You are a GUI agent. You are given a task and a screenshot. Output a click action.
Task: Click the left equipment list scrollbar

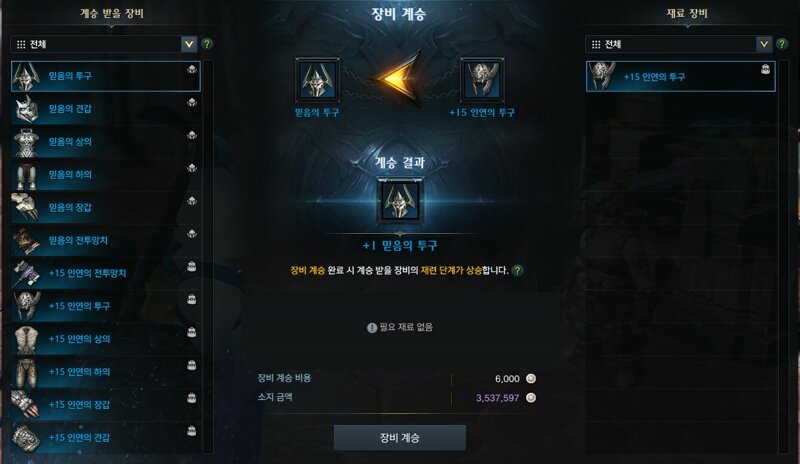[x=208, y=257]
